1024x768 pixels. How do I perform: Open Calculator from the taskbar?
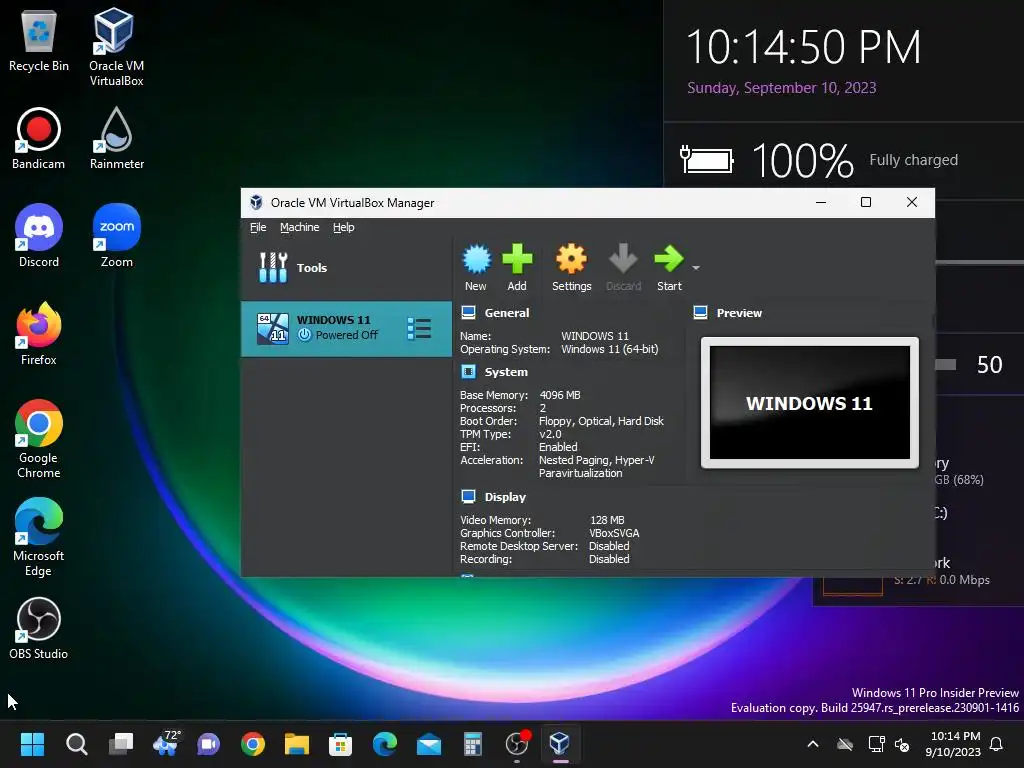(x=472, y=744)
